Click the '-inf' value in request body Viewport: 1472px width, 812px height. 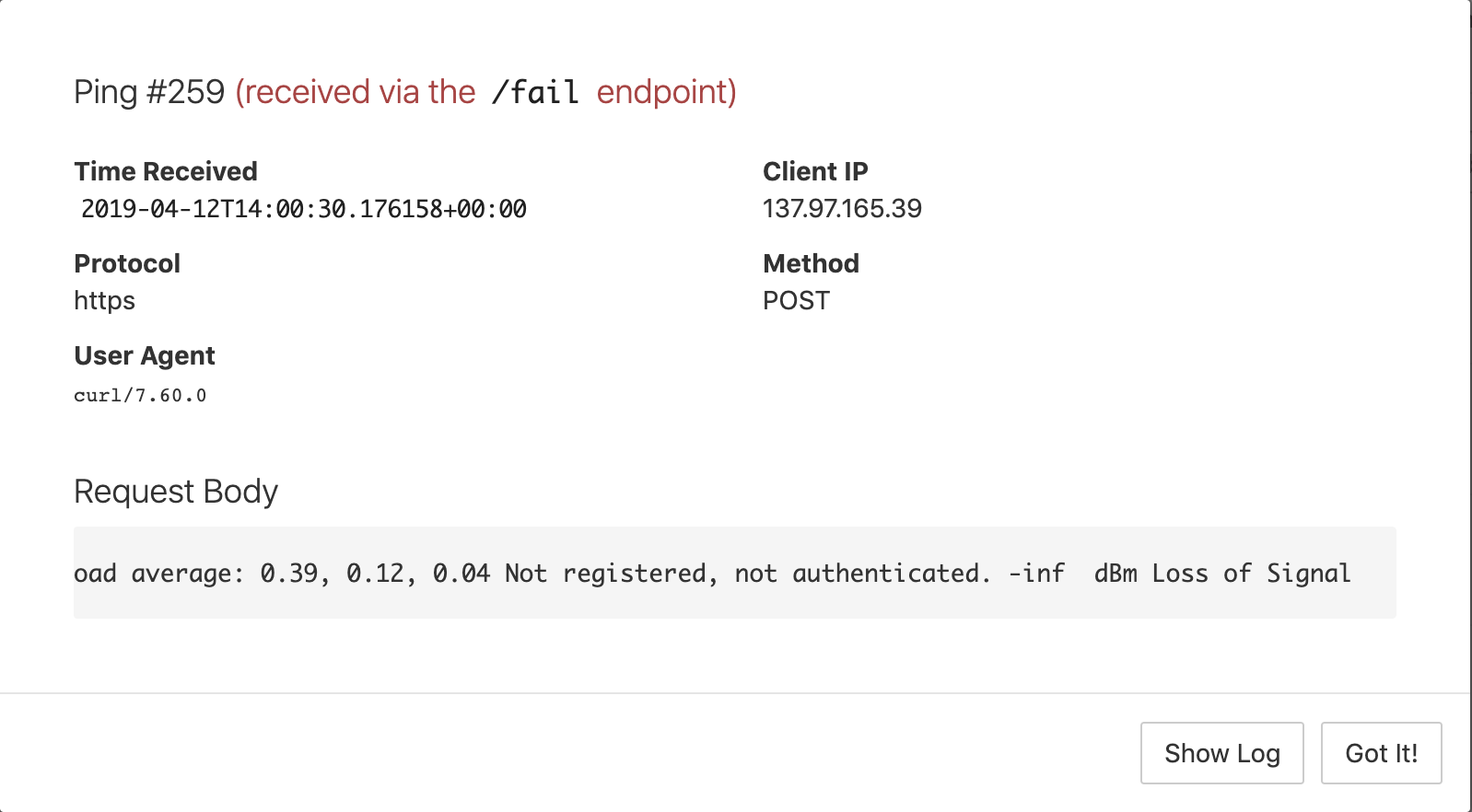pyautogui.click(x=1036, y=574)
